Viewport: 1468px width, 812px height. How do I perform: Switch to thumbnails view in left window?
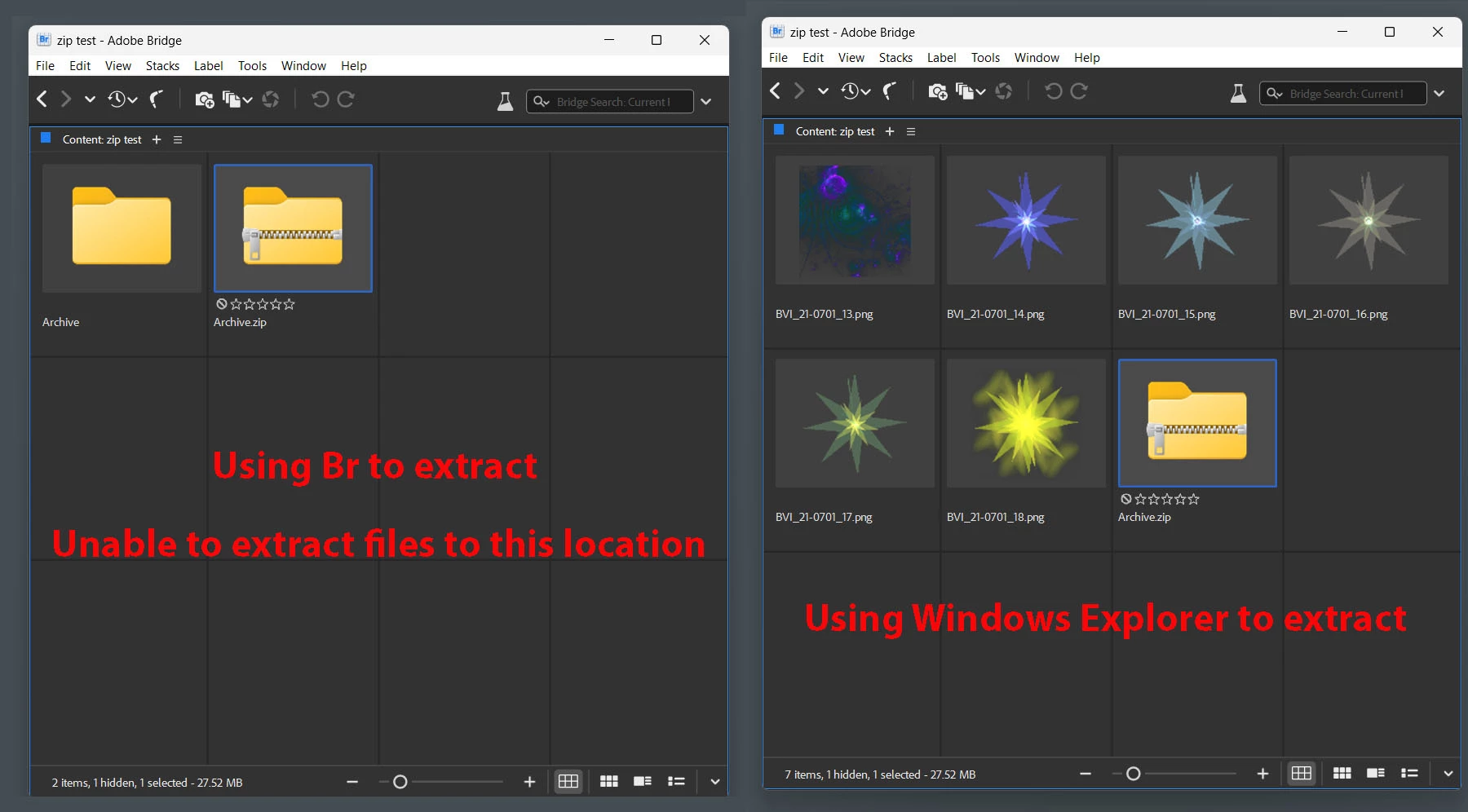608,782
